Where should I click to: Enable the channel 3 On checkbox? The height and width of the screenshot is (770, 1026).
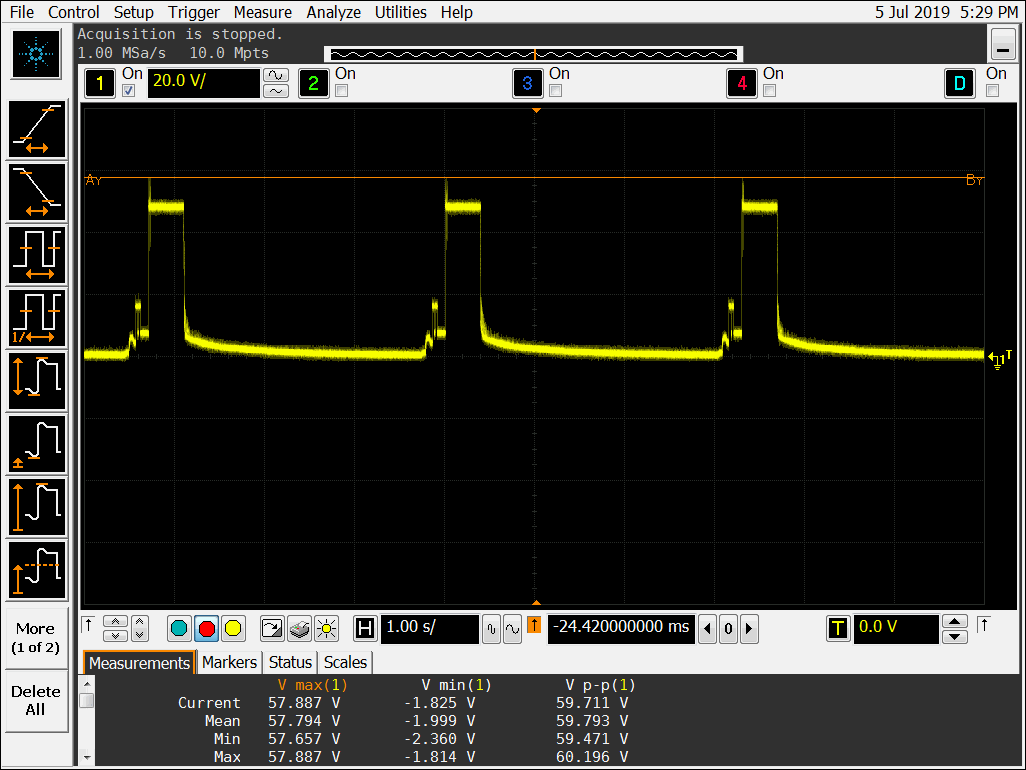tap(556, 91)
